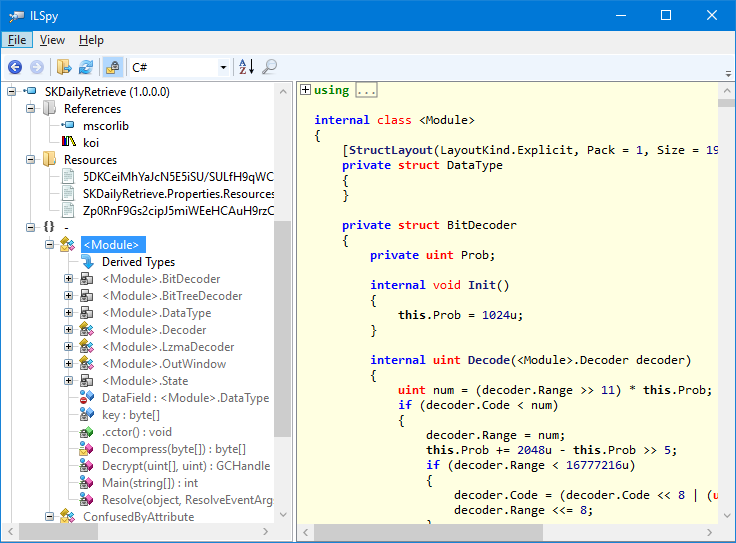Select <Module>.LzmaDecoder in the tree
The height and width of the screenshot is (543, 736).
(168, 347)
